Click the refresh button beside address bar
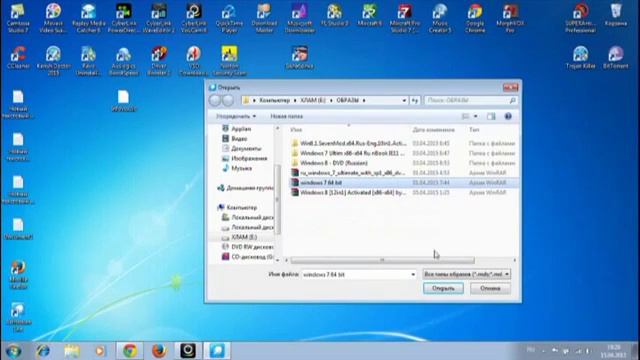 (414, 100)
